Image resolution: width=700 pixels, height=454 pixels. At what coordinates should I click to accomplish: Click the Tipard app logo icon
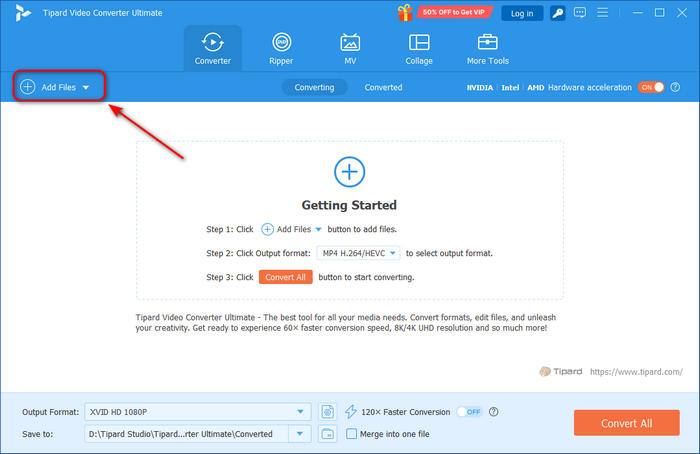tap(22, 12)
